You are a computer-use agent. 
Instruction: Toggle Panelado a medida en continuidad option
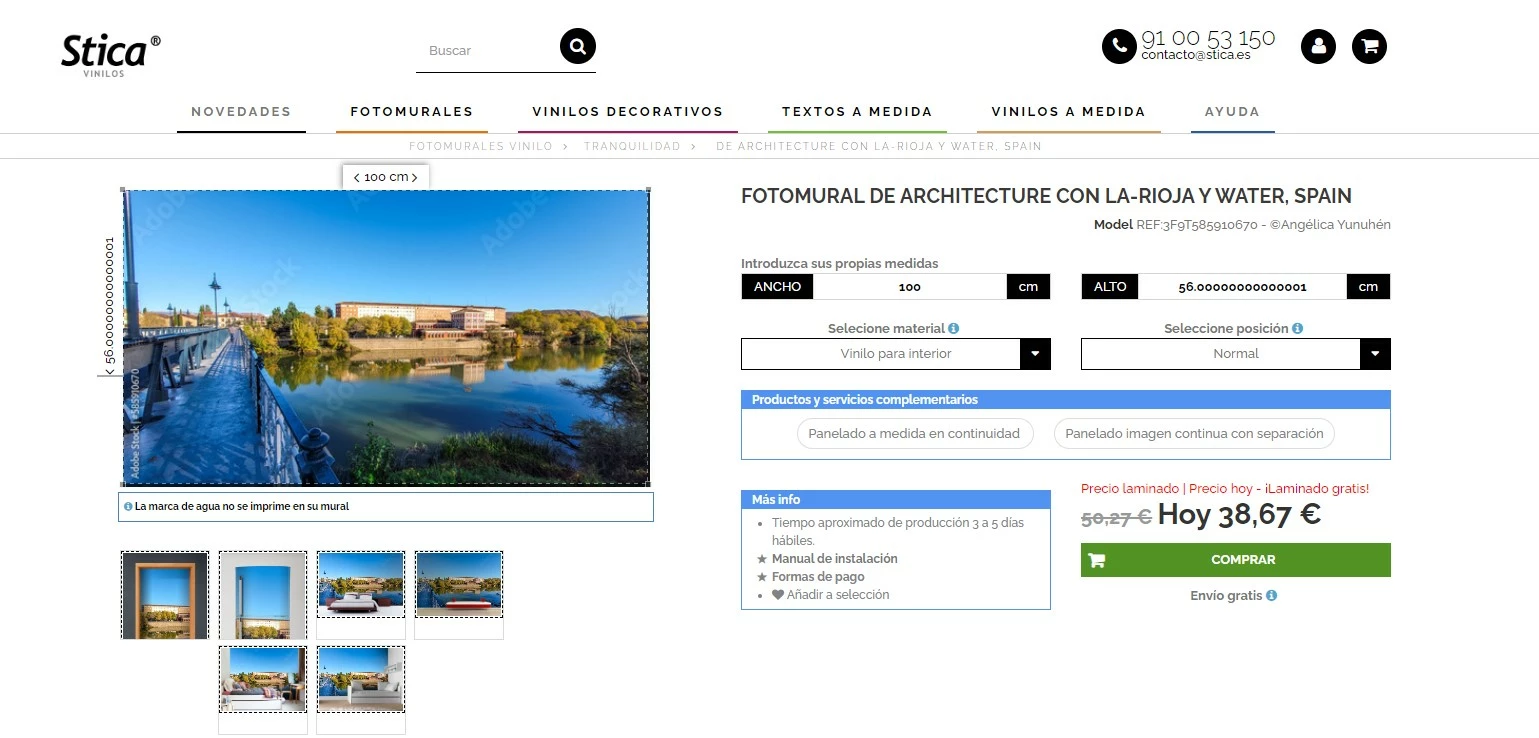[914, 433]
